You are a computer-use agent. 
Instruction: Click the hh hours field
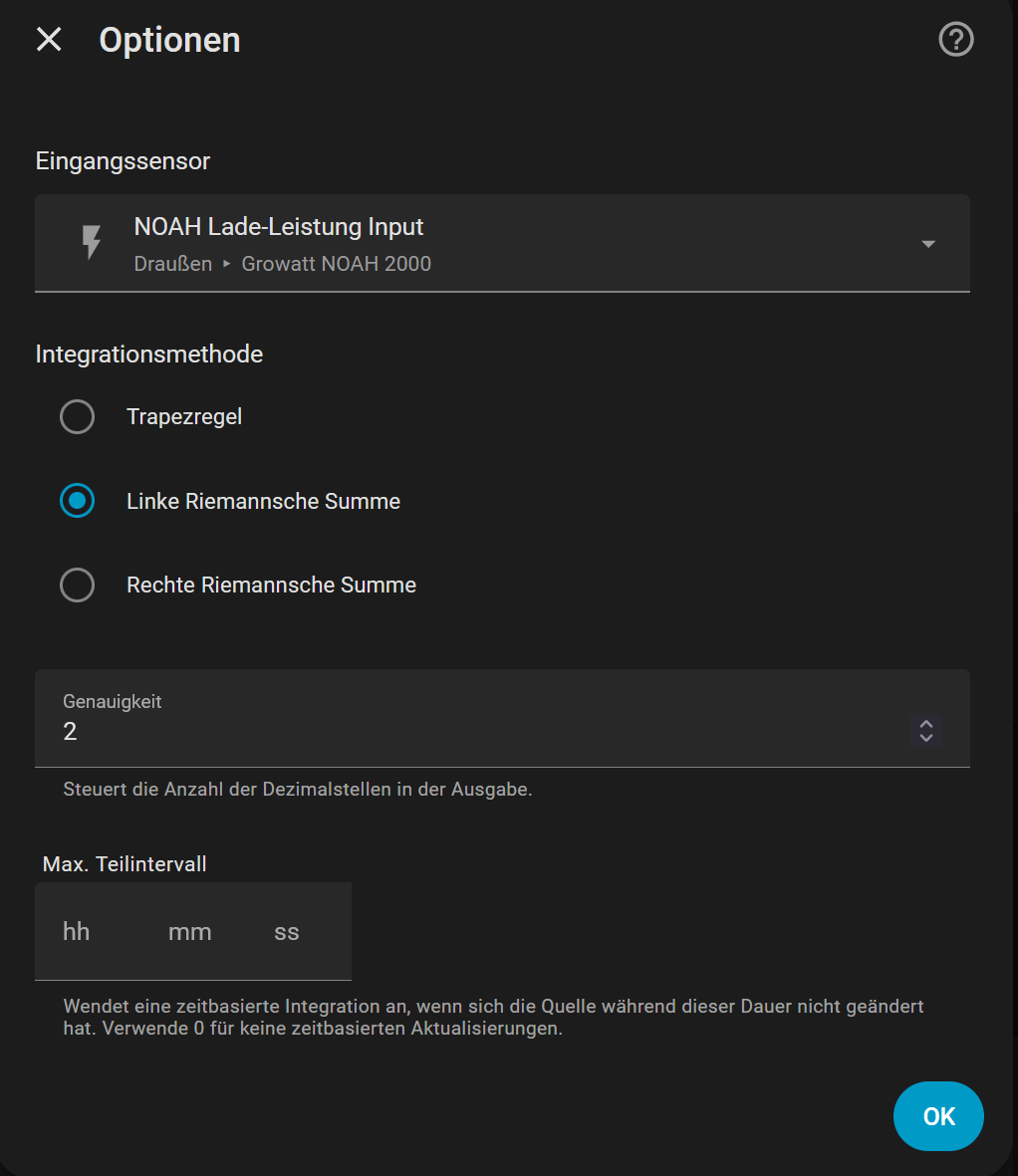click(77, 932)
